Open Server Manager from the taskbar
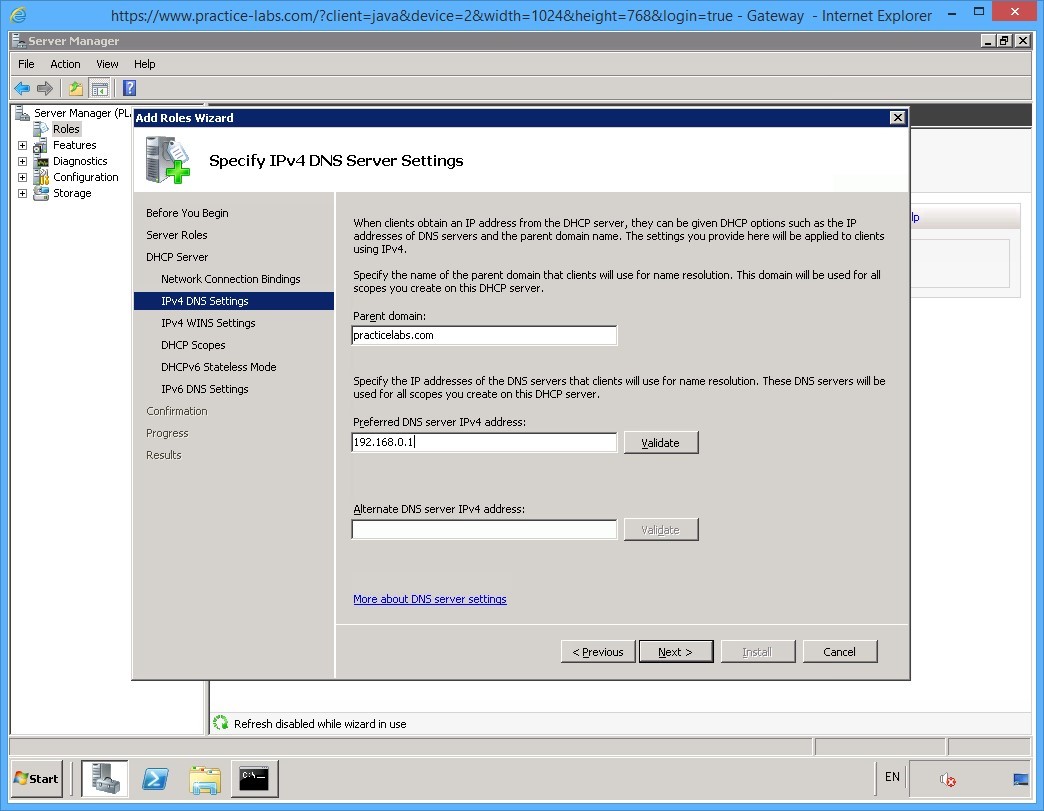1044x811 pixels. tap(105, 779)
